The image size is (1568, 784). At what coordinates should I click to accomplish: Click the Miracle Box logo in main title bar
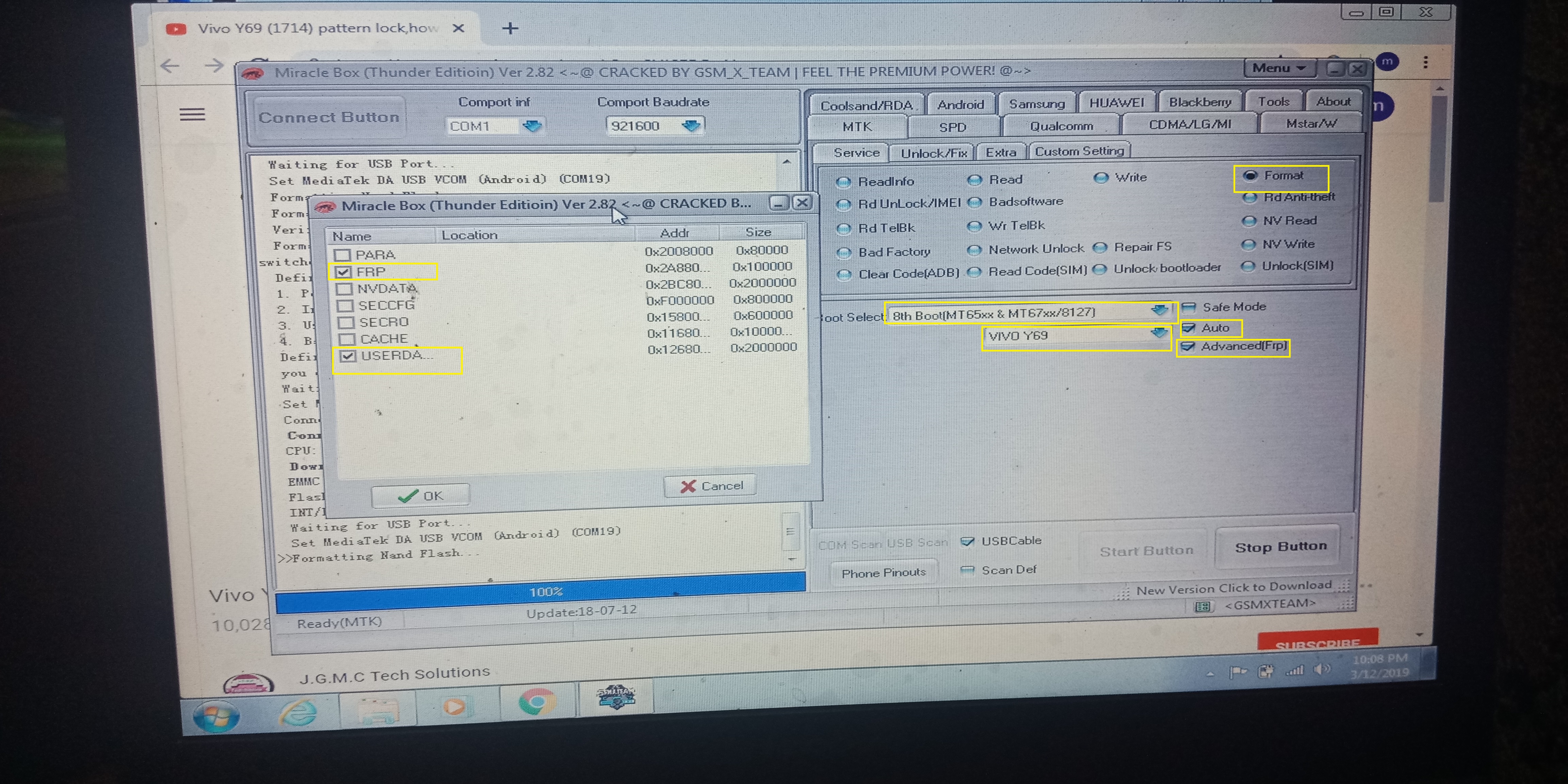(252, 73)
